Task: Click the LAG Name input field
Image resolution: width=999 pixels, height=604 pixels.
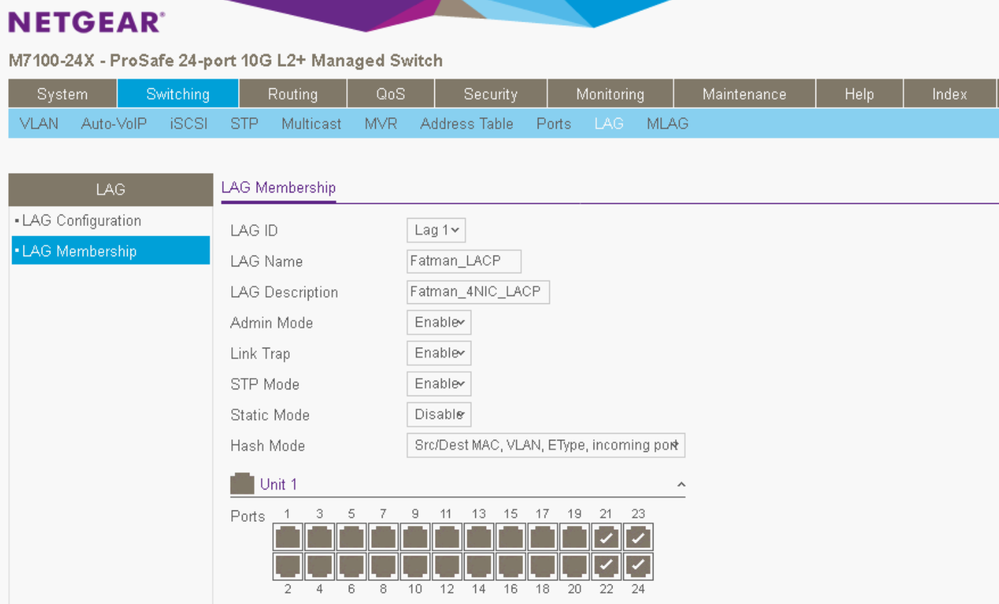Action: [464, 261]
